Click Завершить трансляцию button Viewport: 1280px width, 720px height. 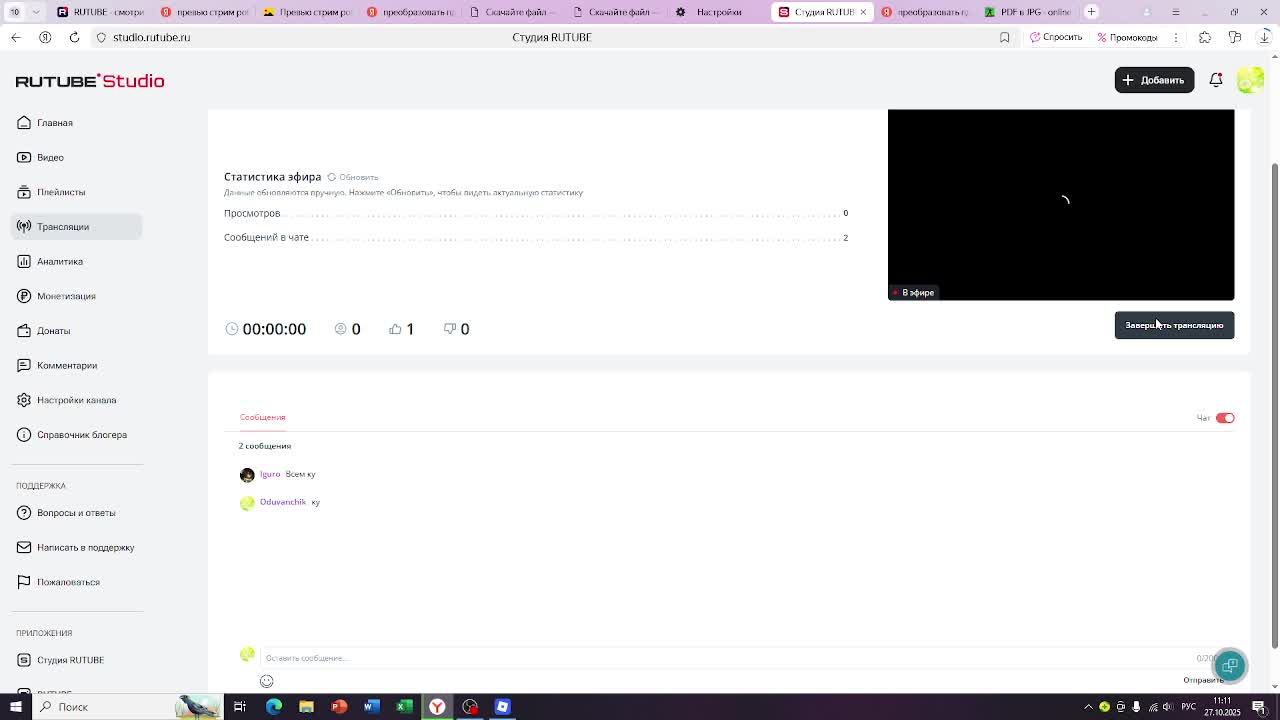pos(1174,325)
